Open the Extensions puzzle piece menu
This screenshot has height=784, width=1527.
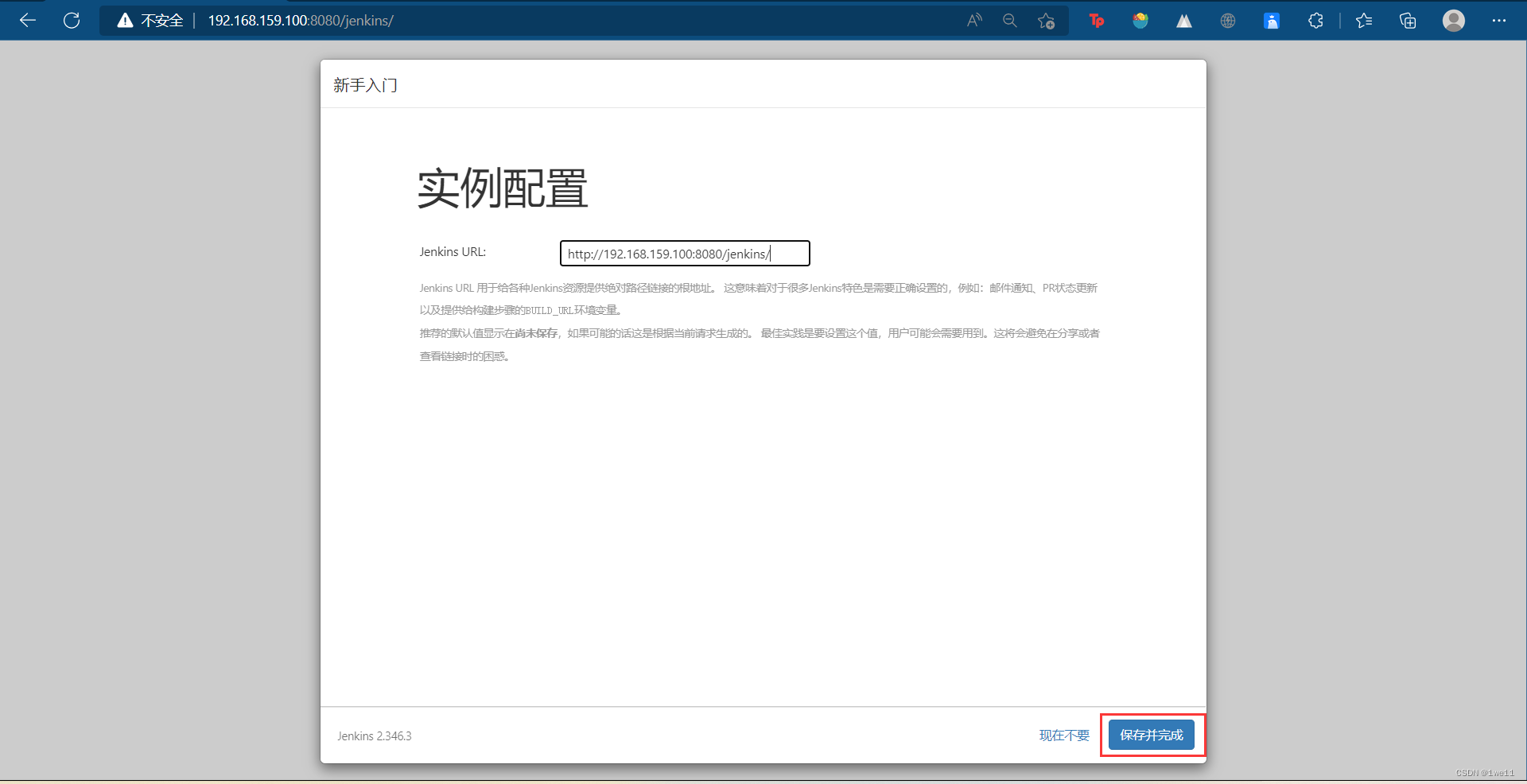(1315, 21)
